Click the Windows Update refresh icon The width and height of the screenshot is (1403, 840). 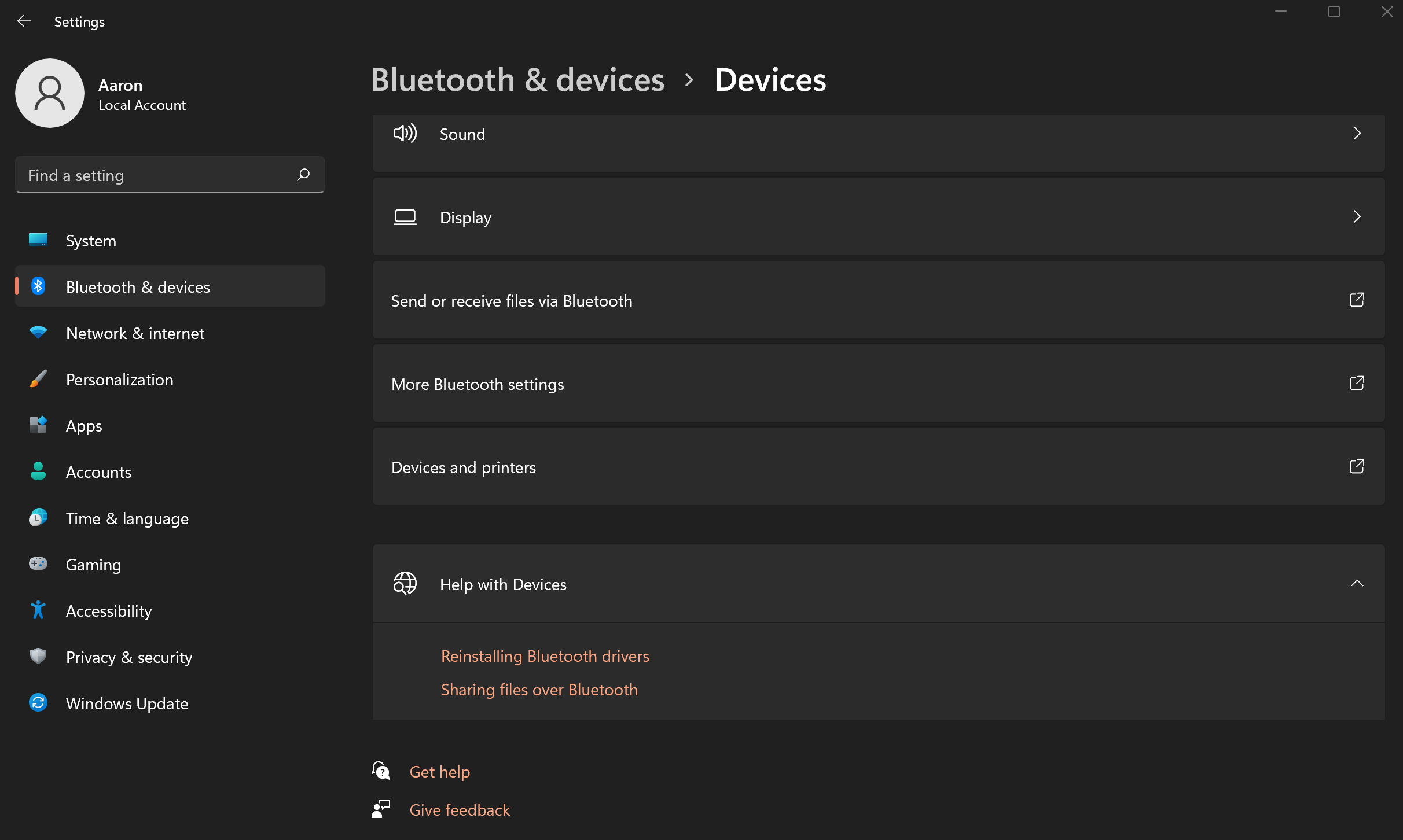[38, 703]
